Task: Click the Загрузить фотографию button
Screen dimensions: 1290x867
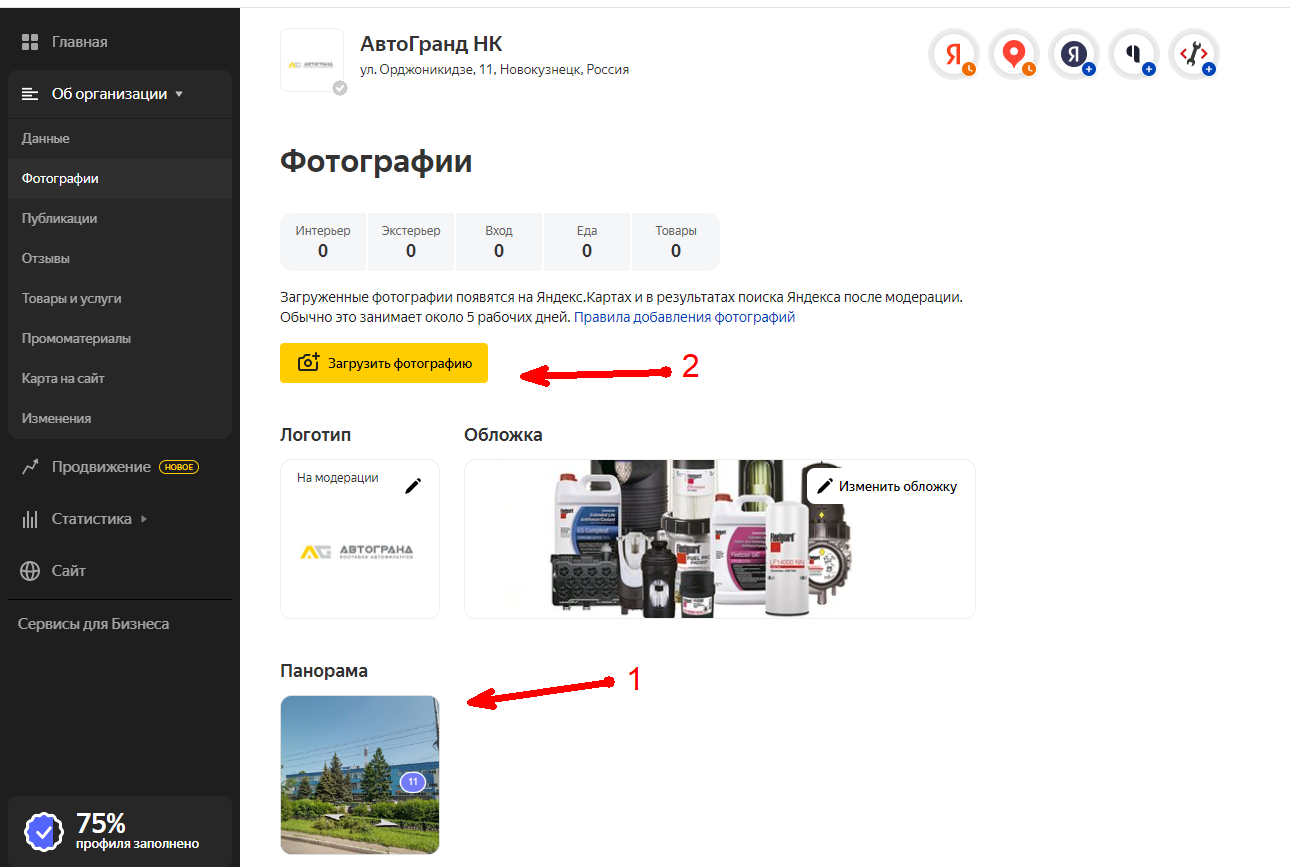Action: [x=384, y=363]
